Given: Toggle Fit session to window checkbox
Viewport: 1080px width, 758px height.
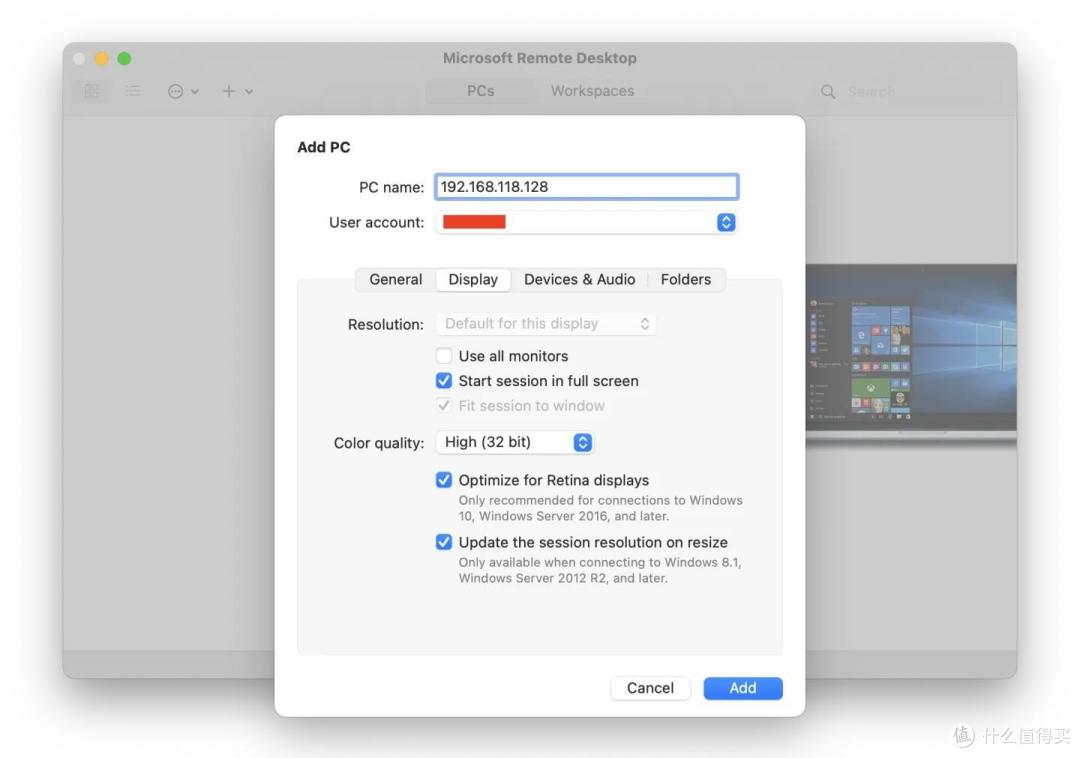Looking at the screenshot, I should click(444, 406).
